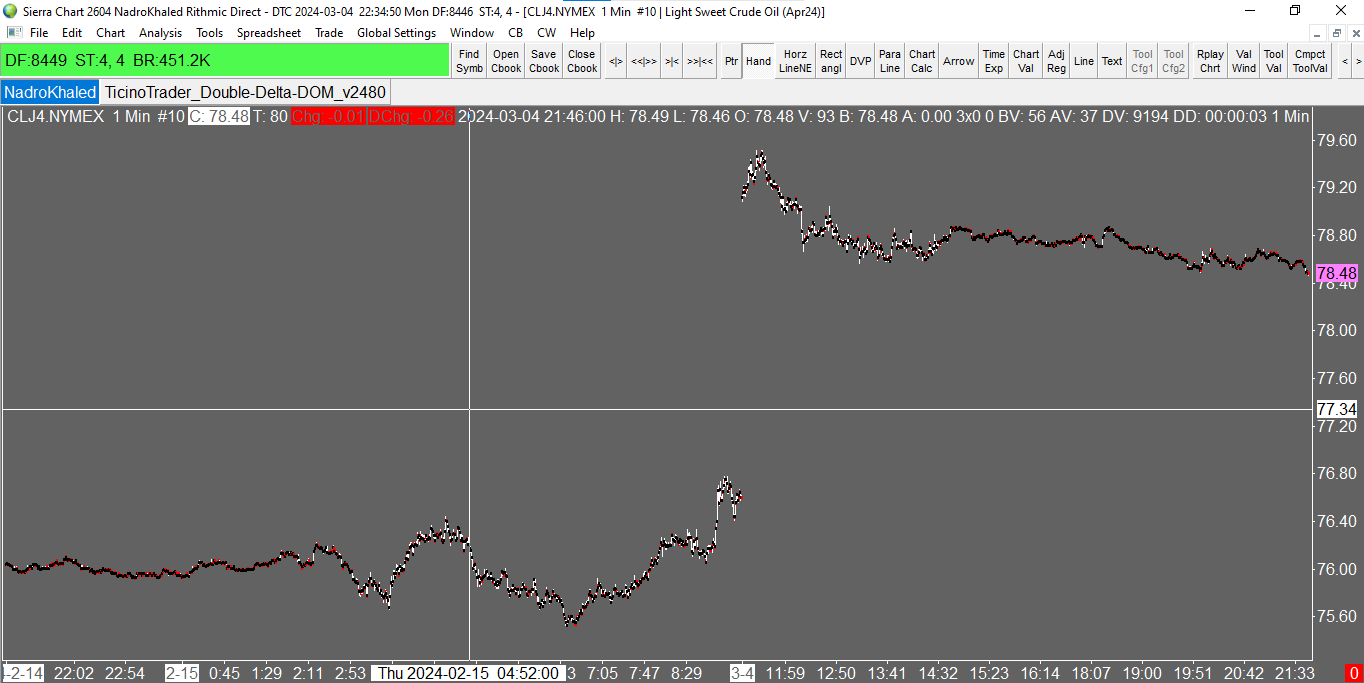Open the Spreadsheet menu
1364x683 pixels.
[269, 33]
